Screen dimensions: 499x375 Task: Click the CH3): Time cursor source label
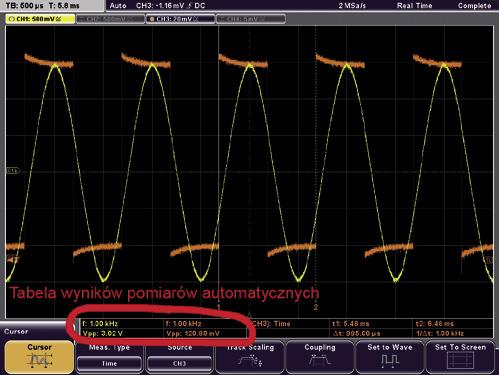click(x=271, y=323)
